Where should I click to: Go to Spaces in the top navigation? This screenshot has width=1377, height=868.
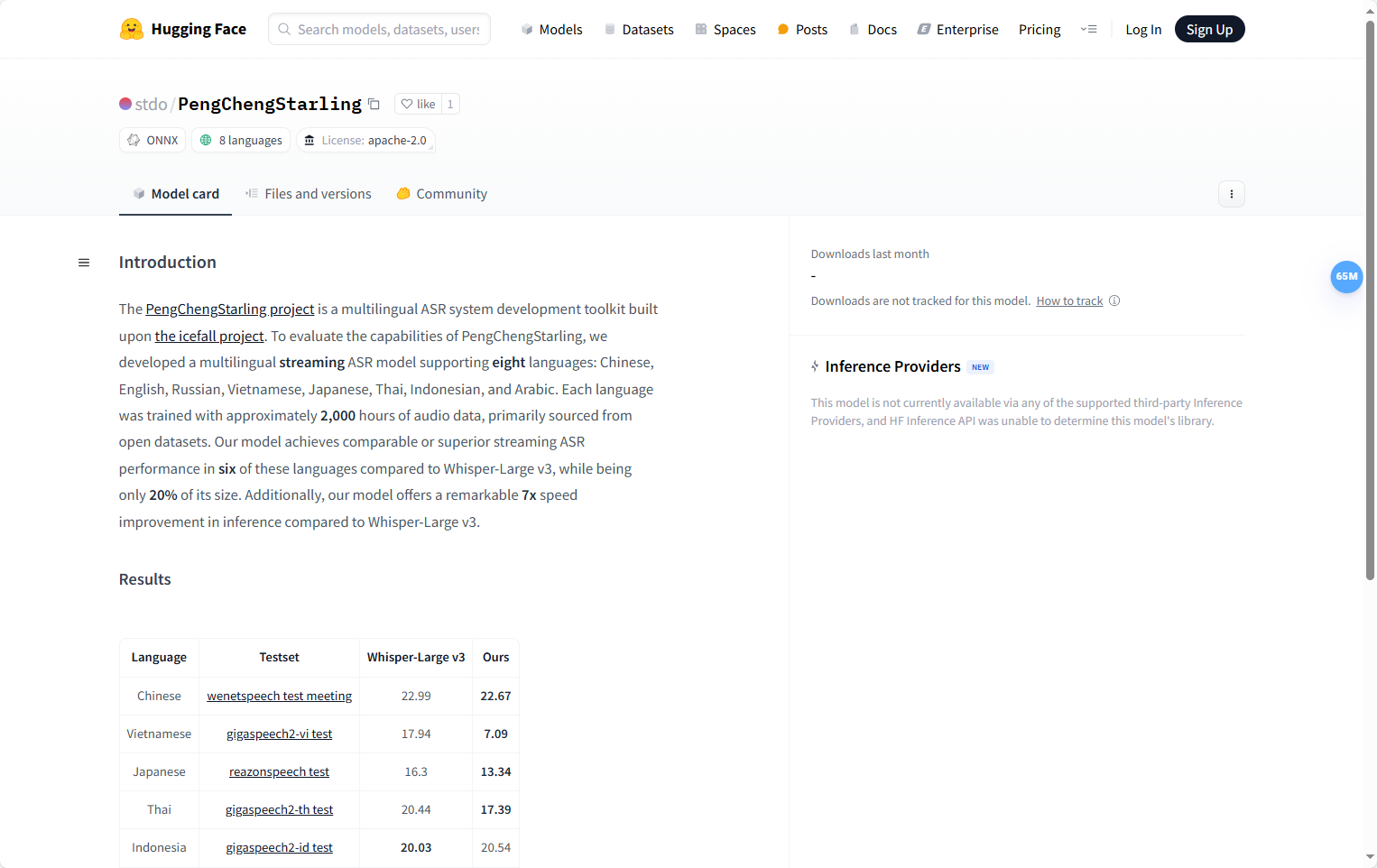(x=725, y=30)
